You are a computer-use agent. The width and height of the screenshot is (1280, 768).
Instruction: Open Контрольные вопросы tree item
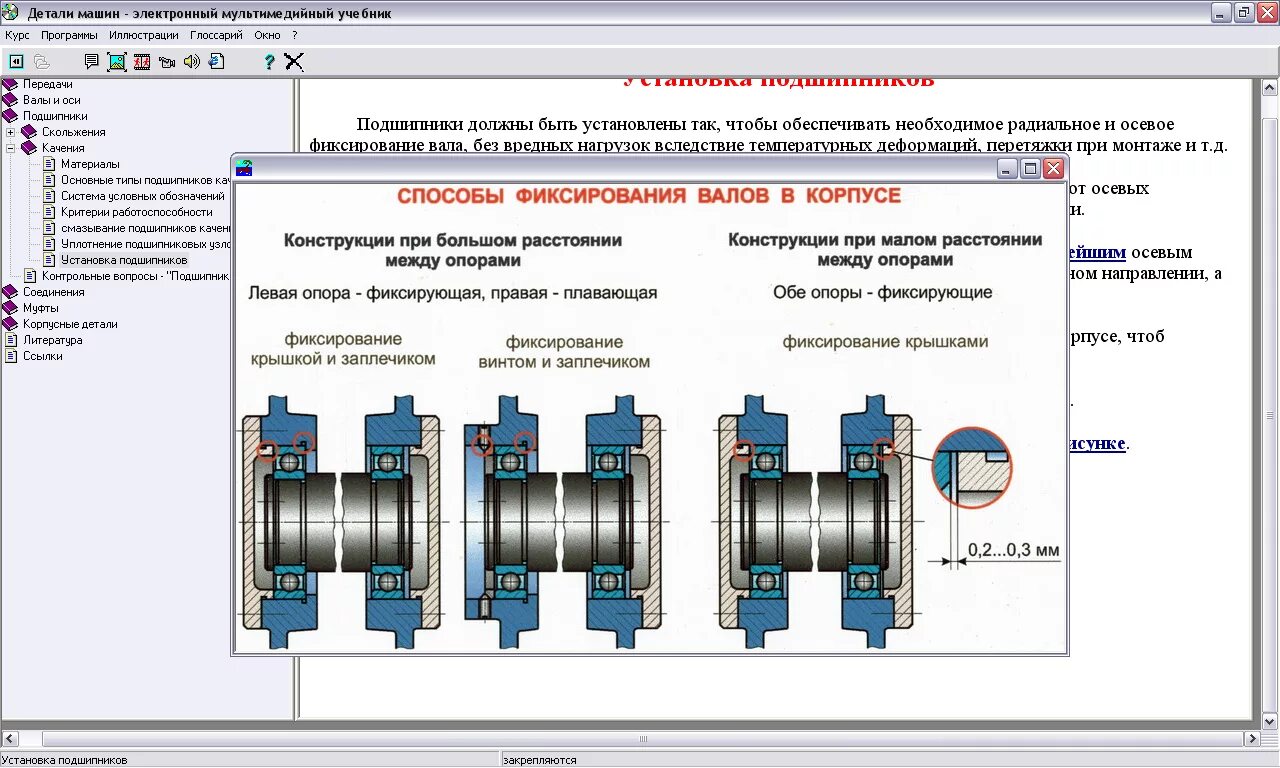point(136,276)
